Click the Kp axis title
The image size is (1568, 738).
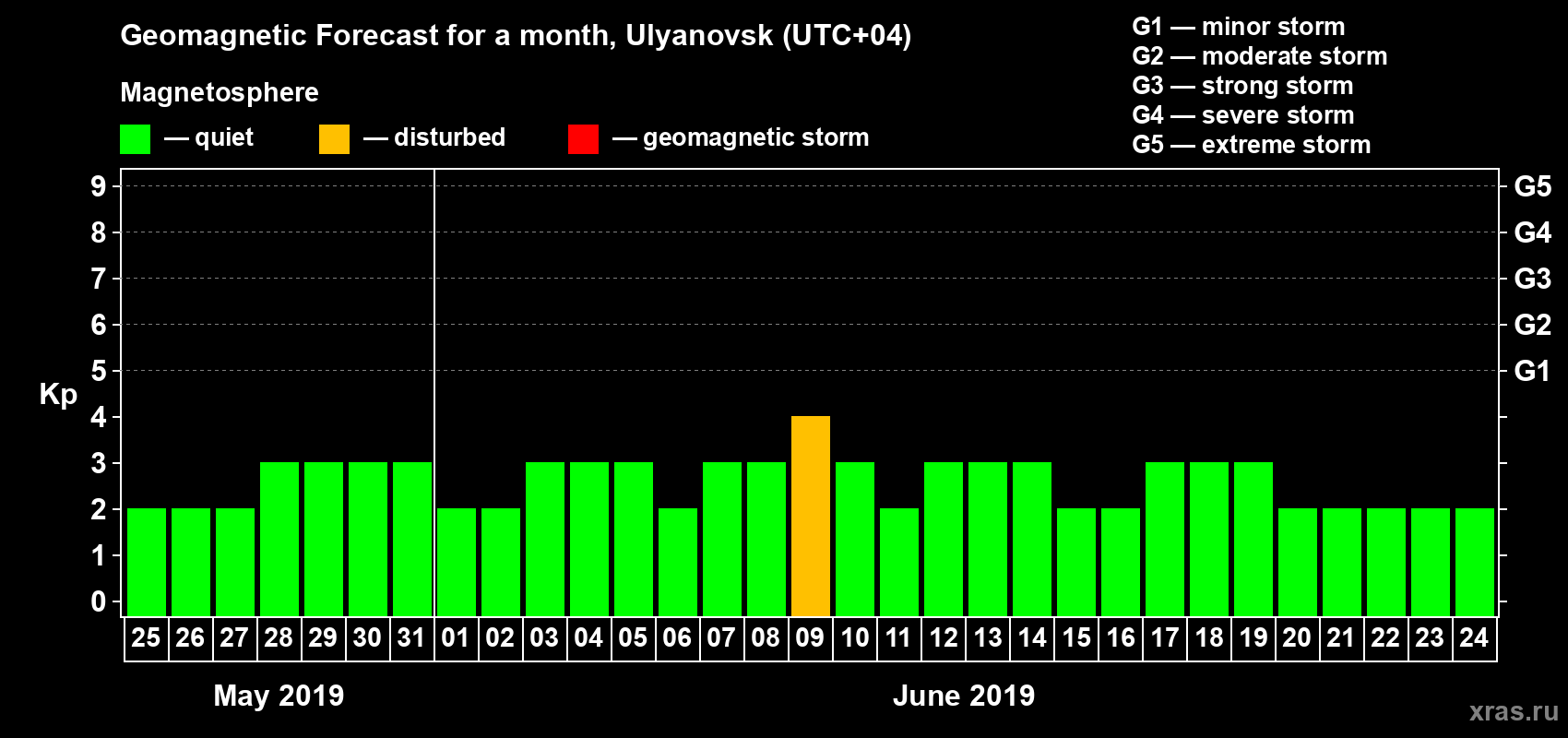tap(58, 395)
